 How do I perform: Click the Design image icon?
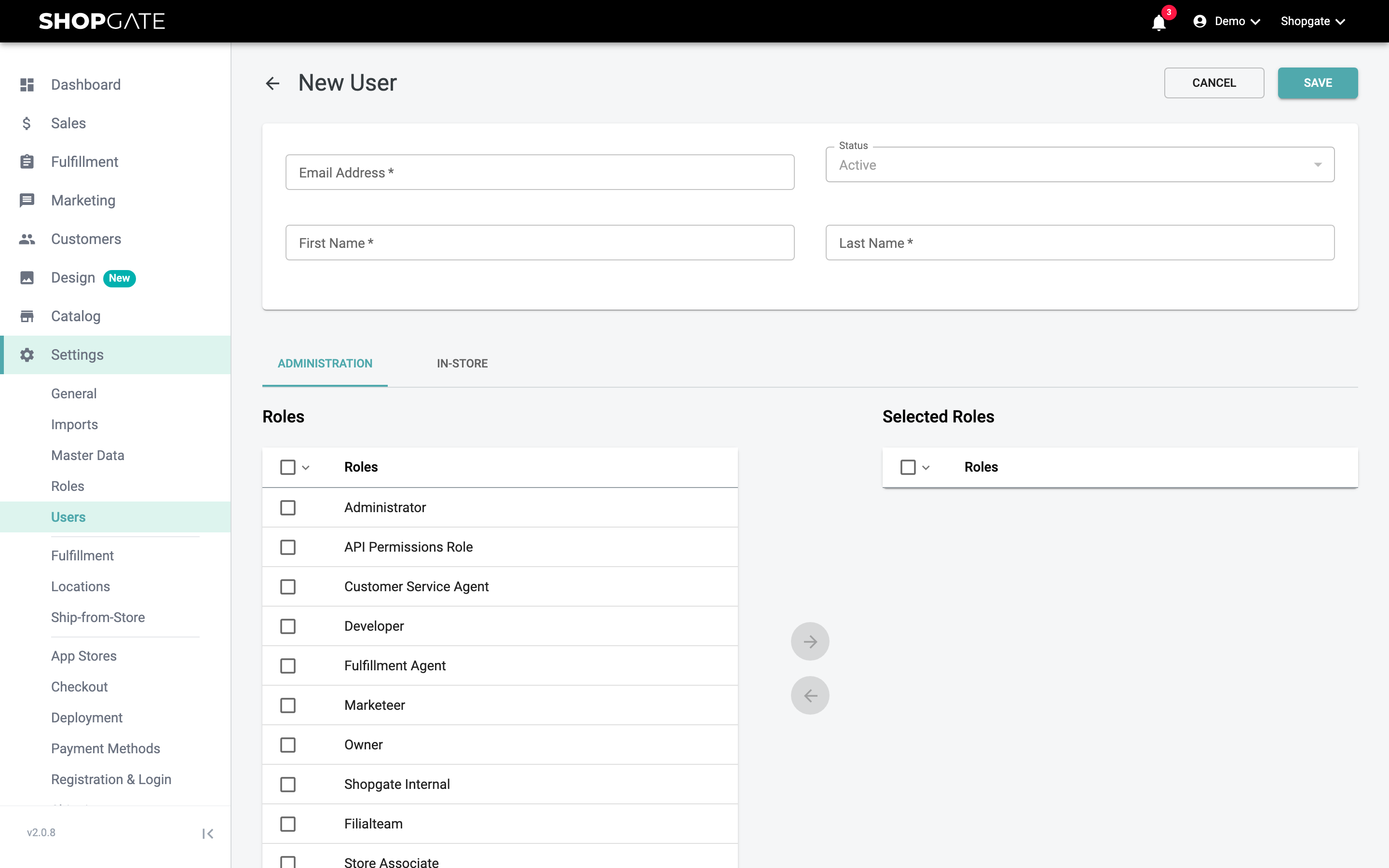click(27, 277)
